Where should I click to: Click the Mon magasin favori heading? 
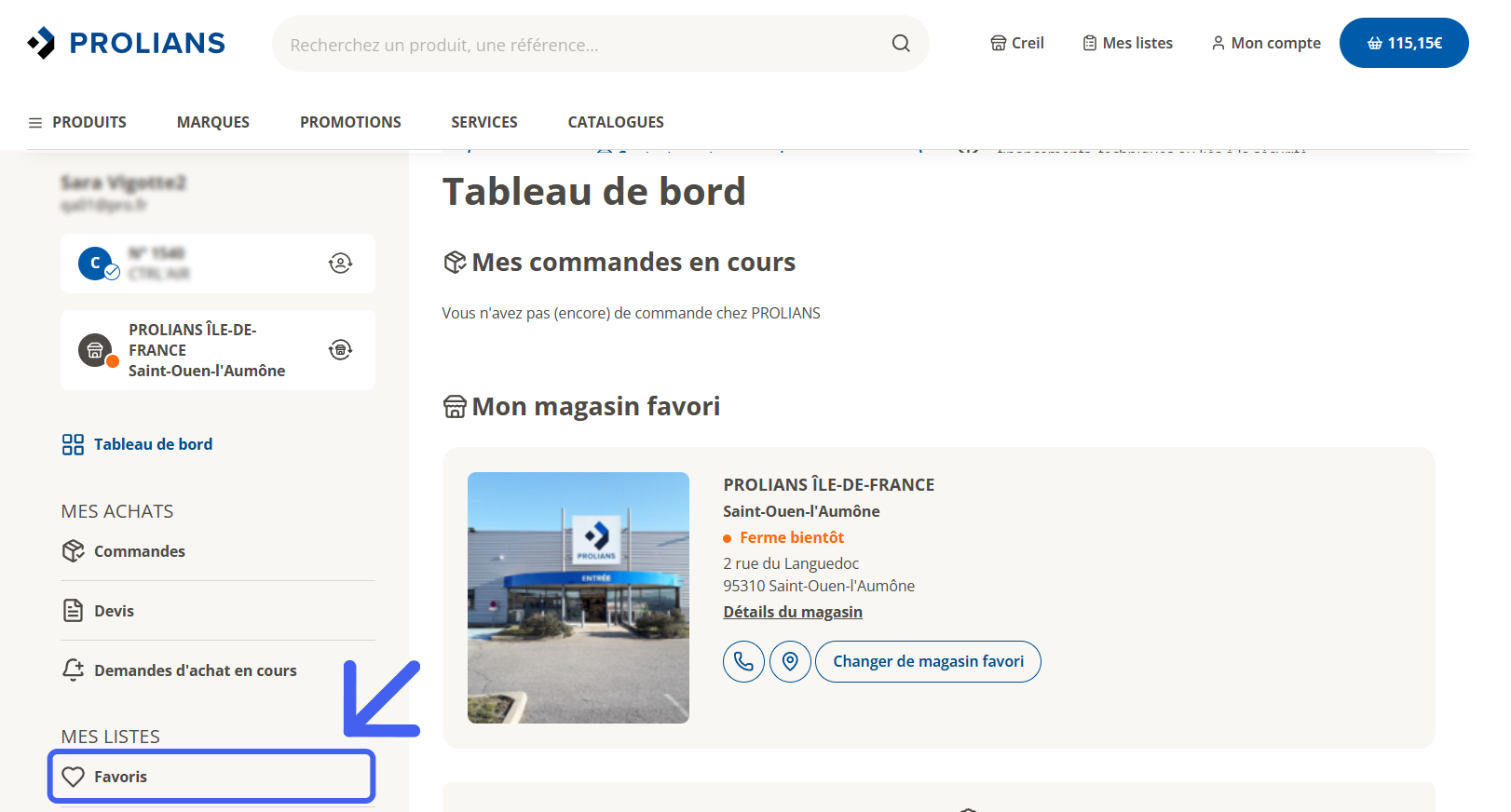(596, 407)
